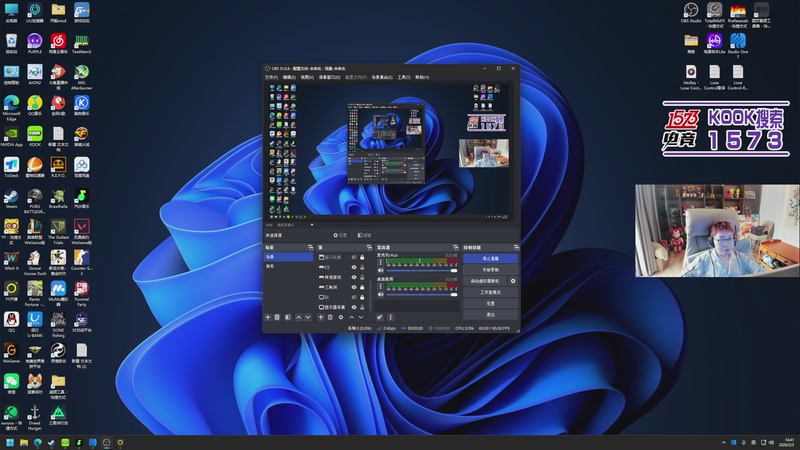The width and height of the screenshot is (800, 450).
Task: Open advanced audio properties gears icon
Action: 380,317
